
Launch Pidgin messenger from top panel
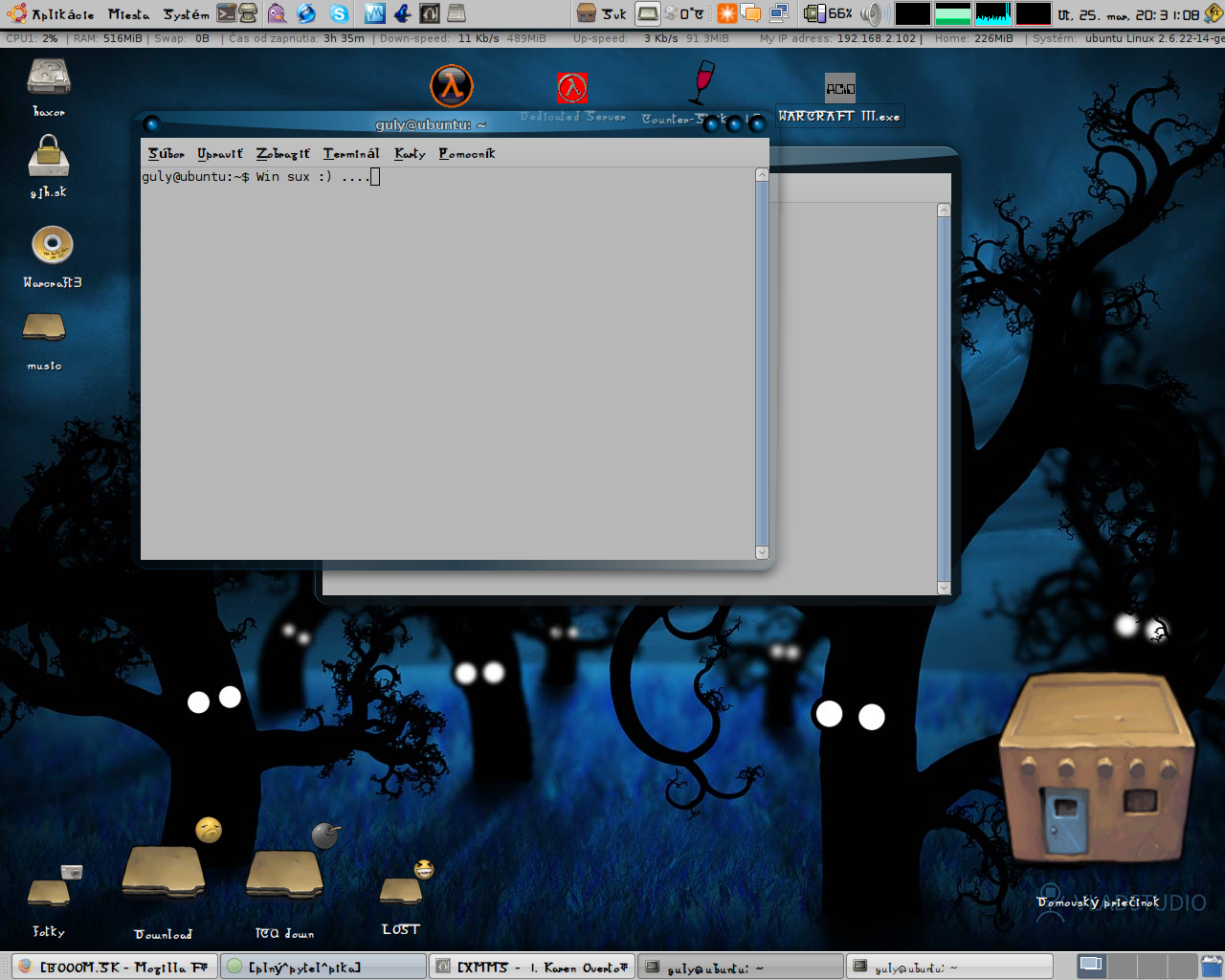277,13
